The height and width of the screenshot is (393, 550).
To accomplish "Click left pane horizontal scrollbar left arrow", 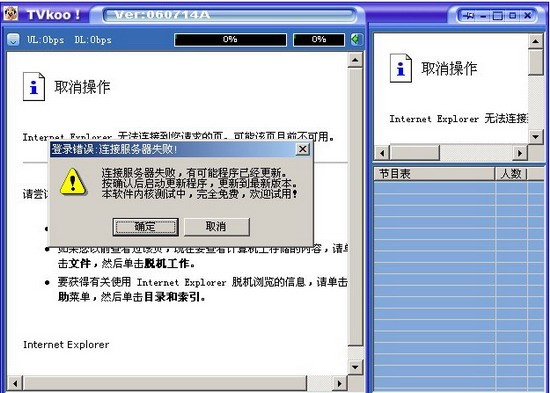I will pos(15,383).
